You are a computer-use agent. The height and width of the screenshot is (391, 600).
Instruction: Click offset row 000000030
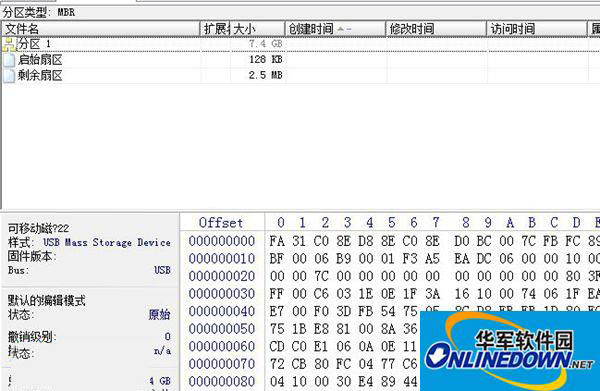click(x=222, y=294)
